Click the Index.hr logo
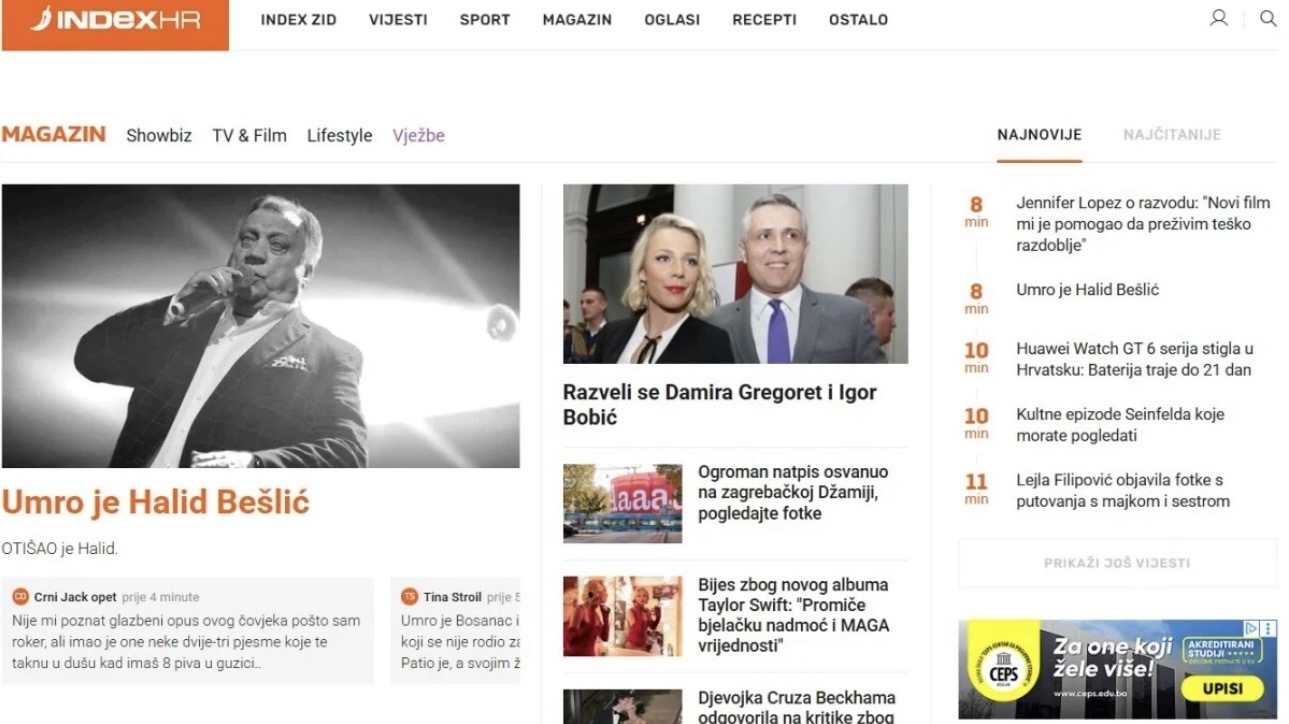1289x724 pixels. (x=115, y=22)
